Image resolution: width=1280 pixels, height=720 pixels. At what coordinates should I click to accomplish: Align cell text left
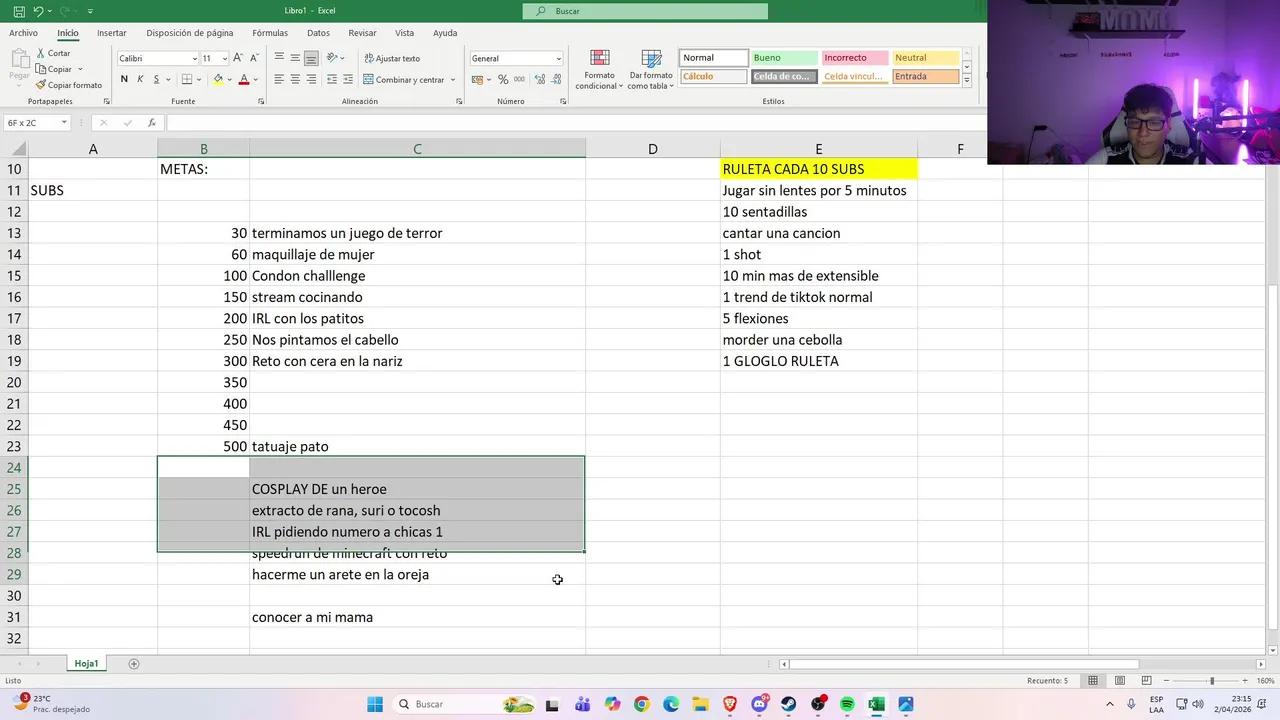pyautogui.click(x=279, y=79)
